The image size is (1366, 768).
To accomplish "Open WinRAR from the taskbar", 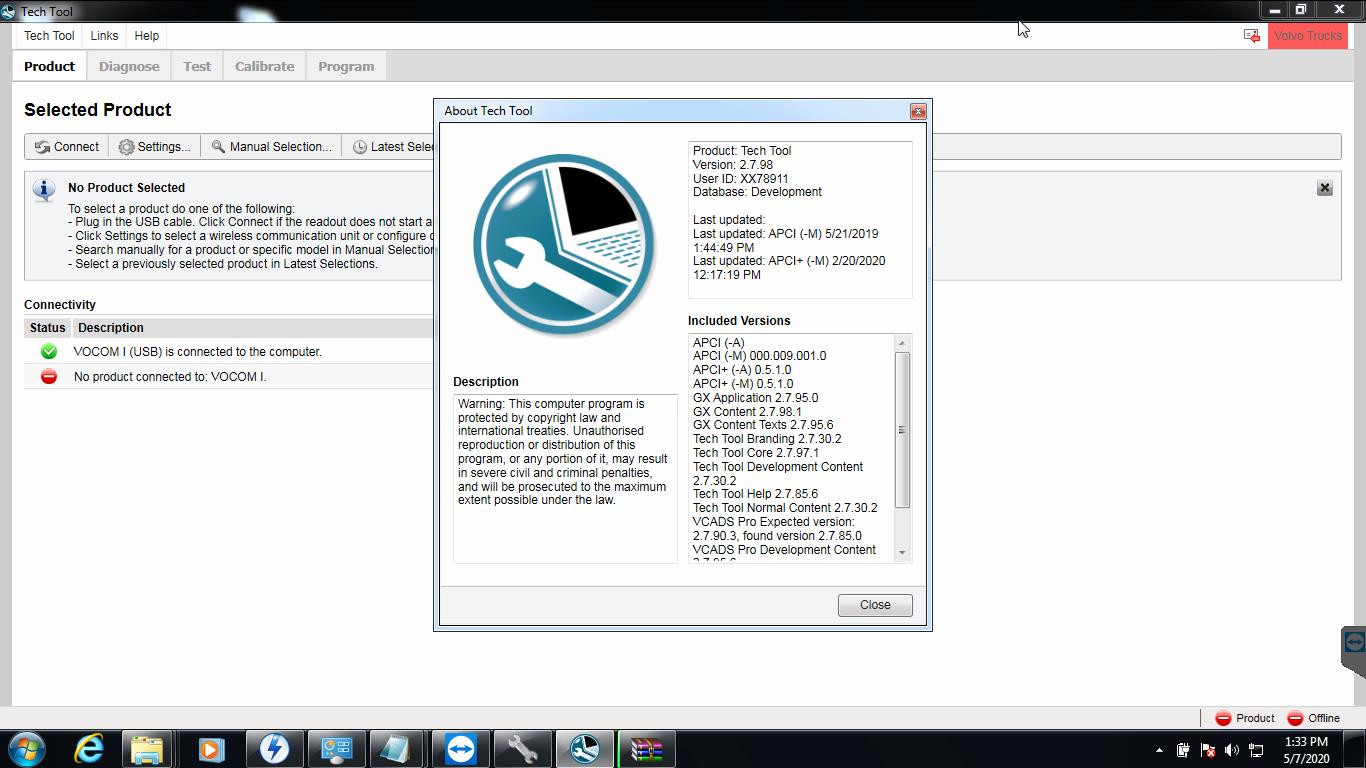I will pos(646,748).
